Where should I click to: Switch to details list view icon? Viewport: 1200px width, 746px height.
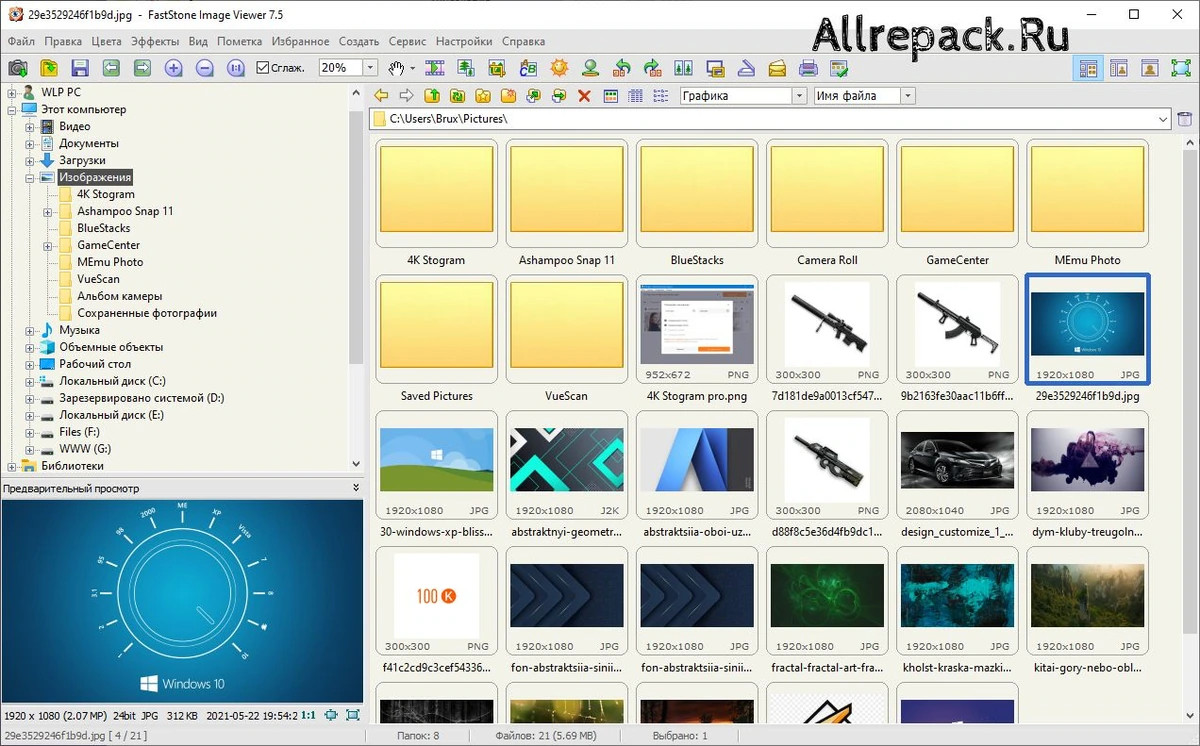[x=635, y=96]
